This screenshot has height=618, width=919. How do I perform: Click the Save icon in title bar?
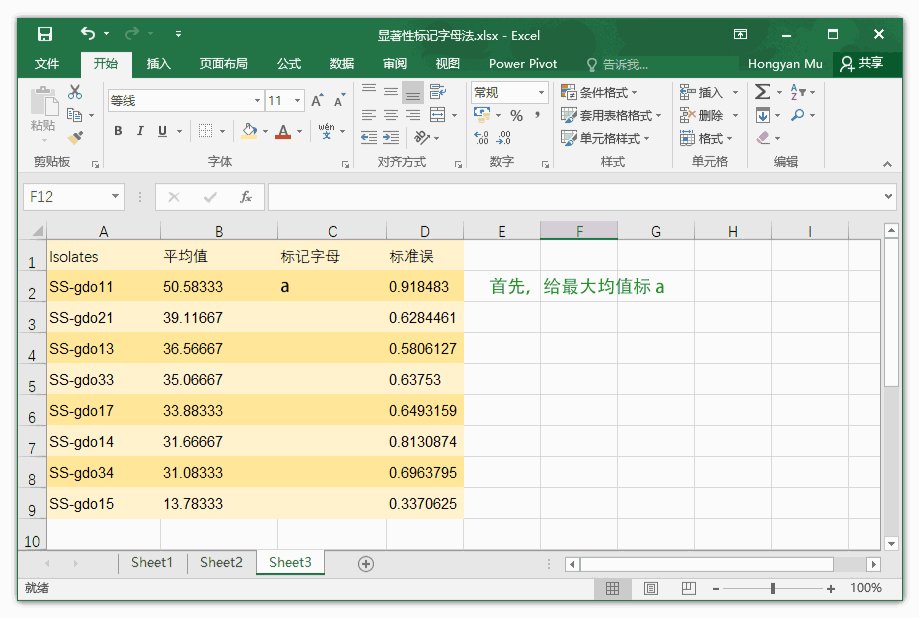click(x=45, y=35)
